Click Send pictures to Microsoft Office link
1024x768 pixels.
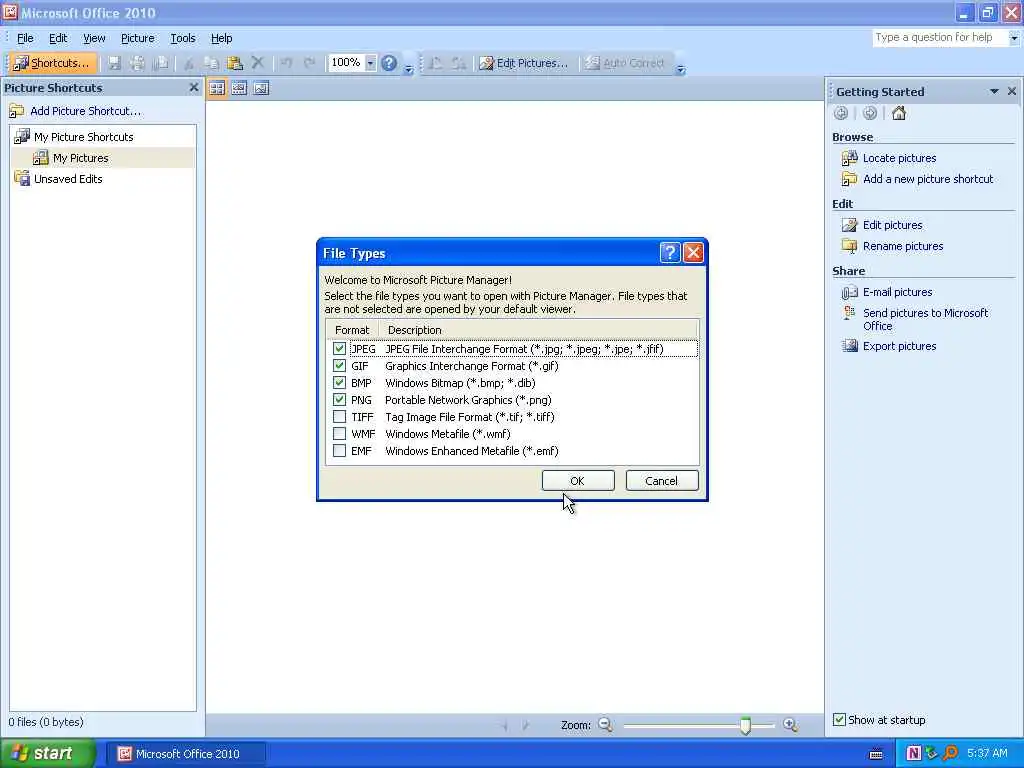[925, 319]
